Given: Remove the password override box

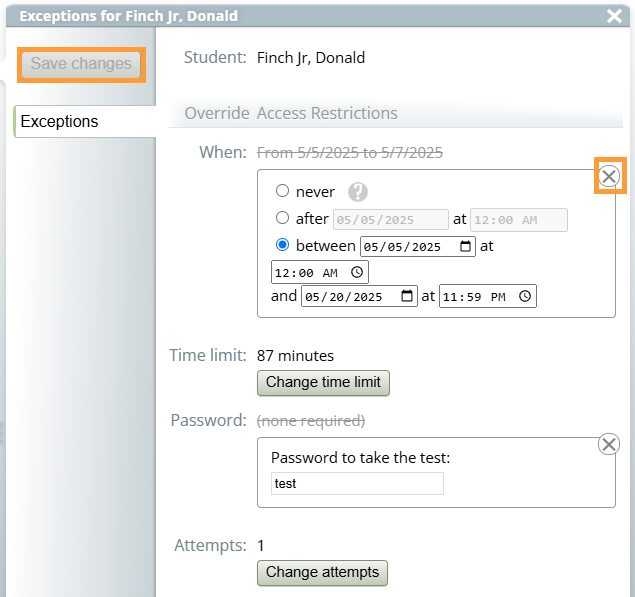Looking at the screenshot, I should pos(609,444).
